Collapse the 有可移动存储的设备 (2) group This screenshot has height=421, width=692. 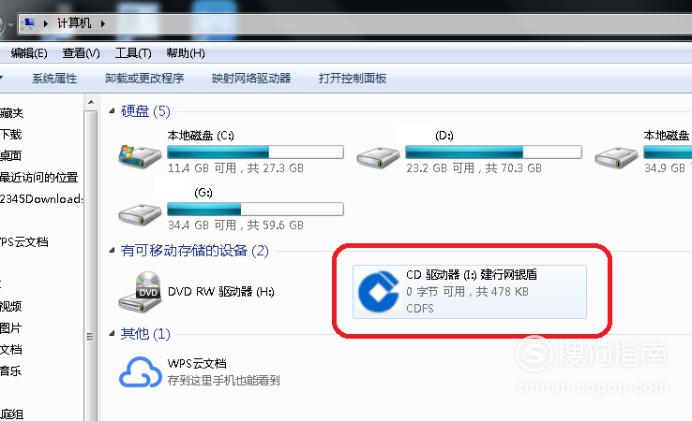coord(112,250)
